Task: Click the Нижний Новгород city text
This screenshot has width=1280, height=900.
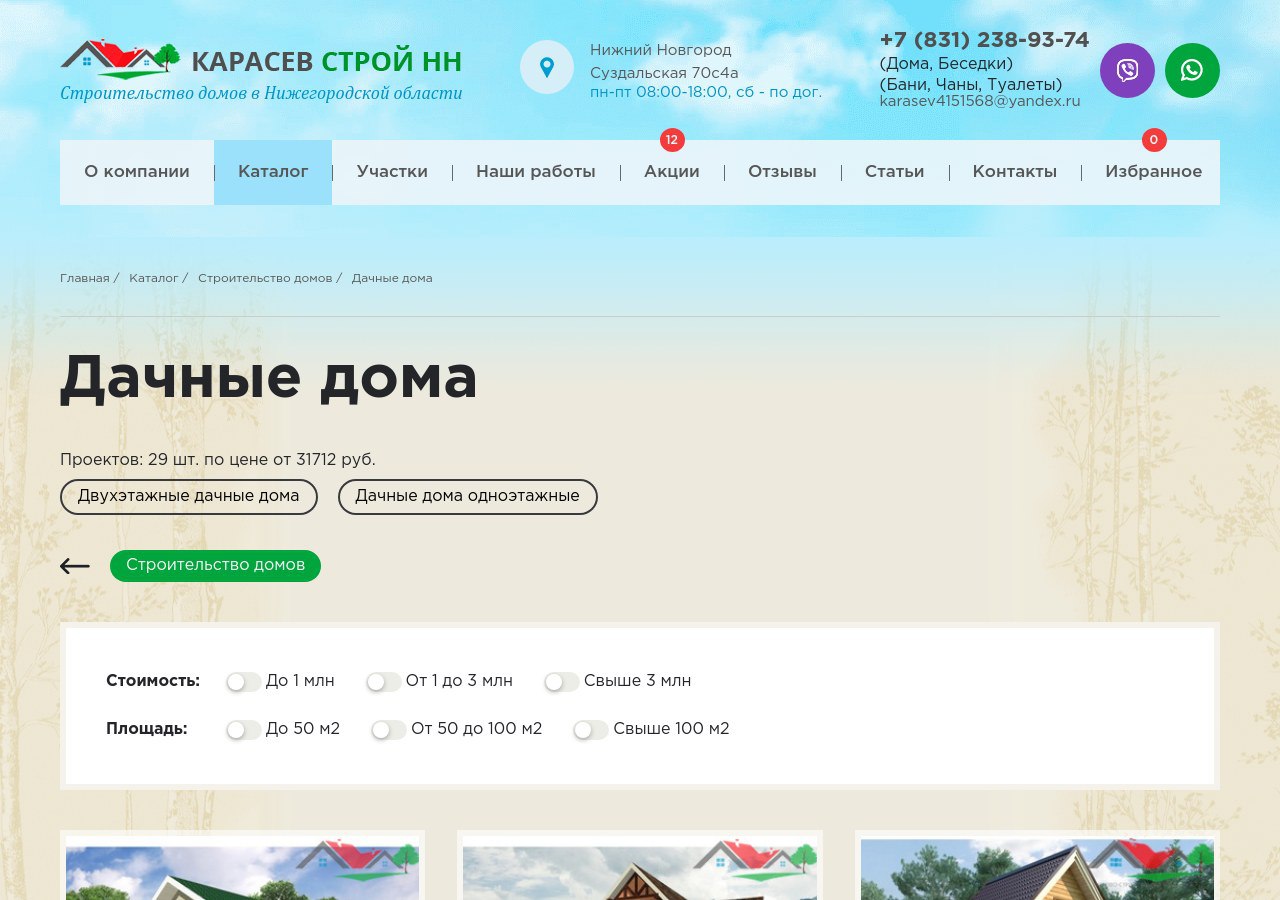Action: (x=661, y=50)
